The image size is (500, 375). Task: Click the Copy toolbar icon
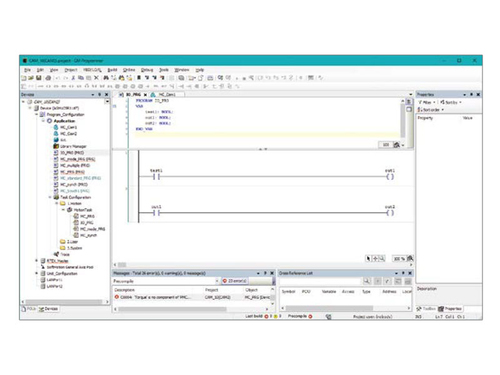pyautogui.click(x=81, y=78)
